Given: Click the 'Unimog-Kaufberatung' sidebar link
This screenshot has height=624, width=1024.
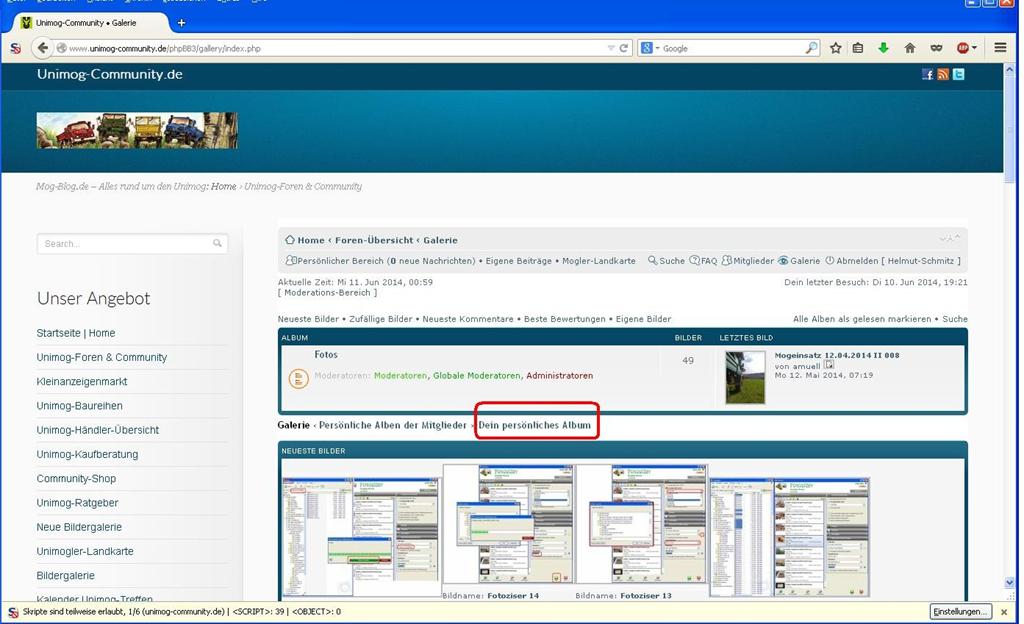Looking at the screenshot, I should point(87,454).
